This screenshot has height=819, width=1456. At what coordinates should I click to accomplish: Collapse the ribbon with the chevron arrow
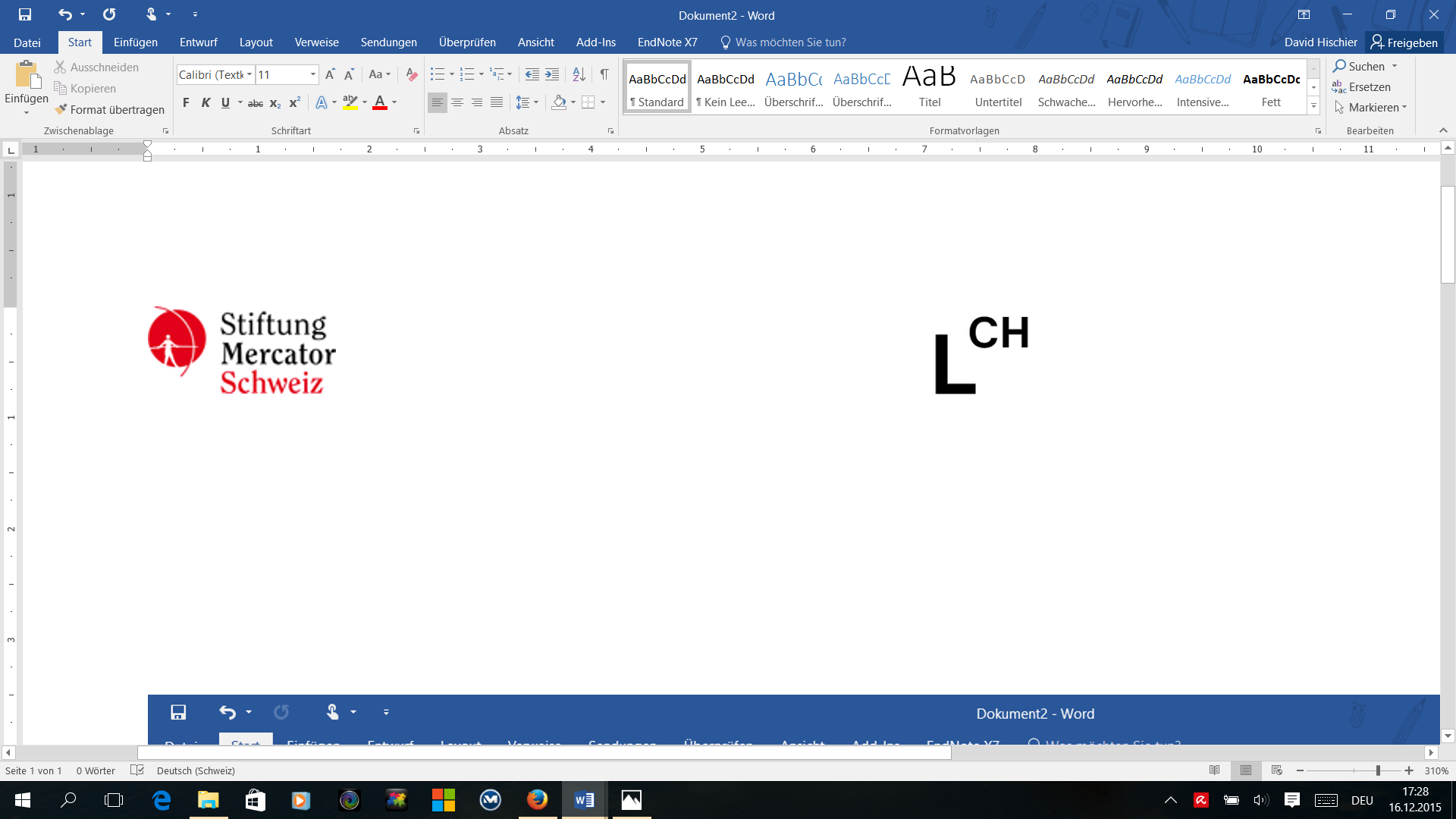tap(1443, 130)
